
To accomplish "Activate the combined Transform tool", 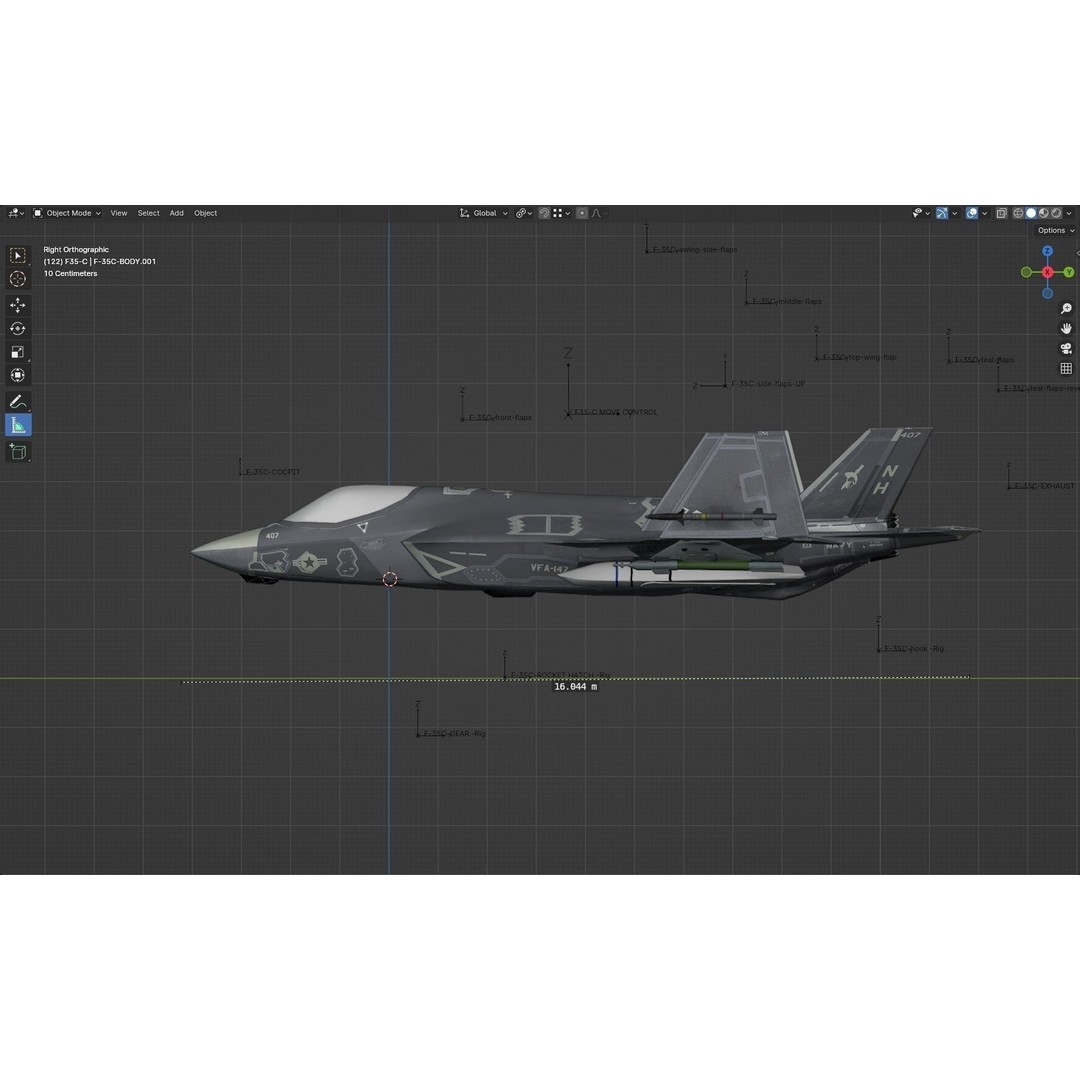I will (x=18, y=375).
